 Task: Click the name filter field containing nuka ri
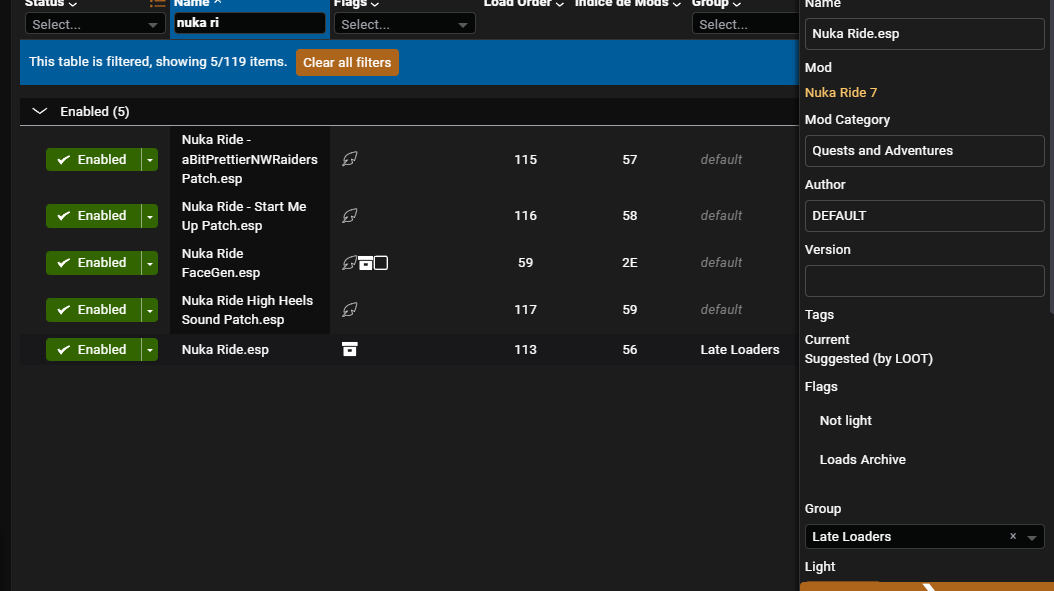[x=249, y=23]
